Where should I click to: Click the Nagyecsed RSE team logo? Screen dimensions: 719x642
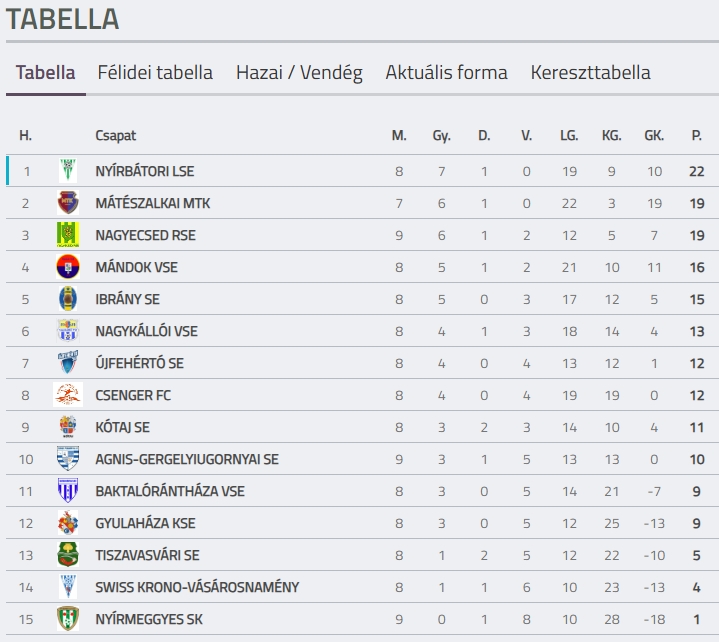pos(67,235)
